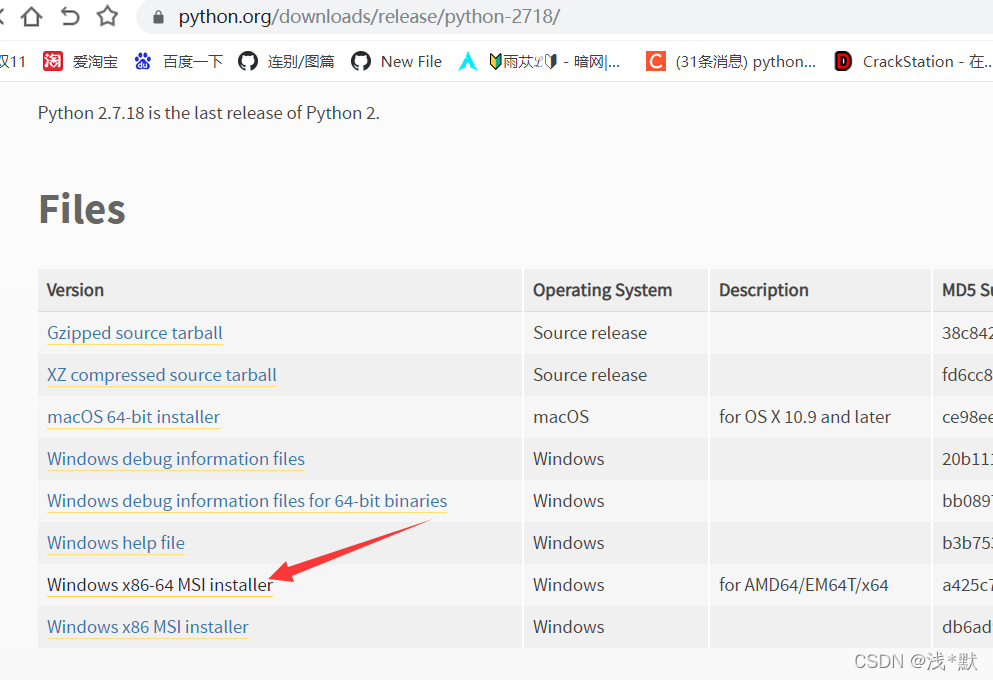This screenshot has width=993, height=680.
Task: Download Windows debug information files for 64-bit binaries
Action: coord(247,501)
